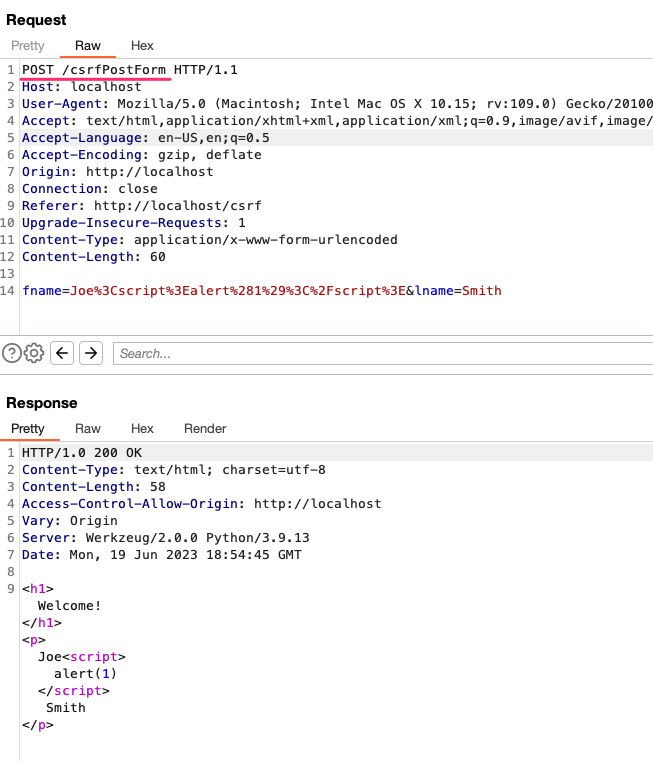653x761 pixels.
Task: Open search settings gear icon
Action: tap(34, 353)
